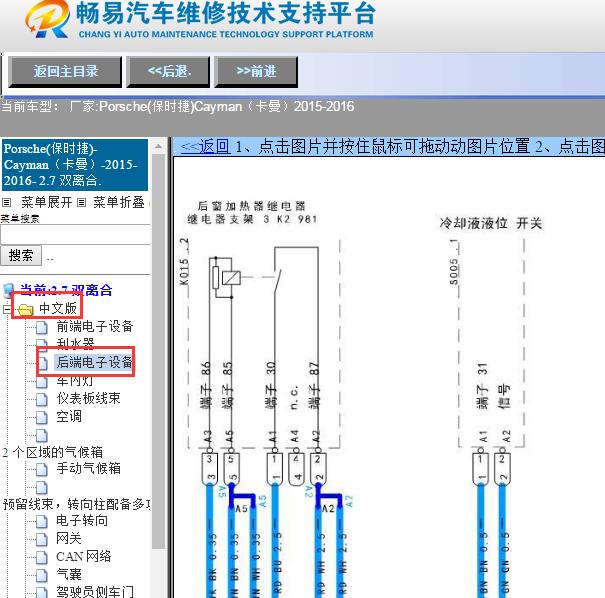Go forward with the >>前进 button
This screenshot has height=598, width=605.
click(256, 71)
